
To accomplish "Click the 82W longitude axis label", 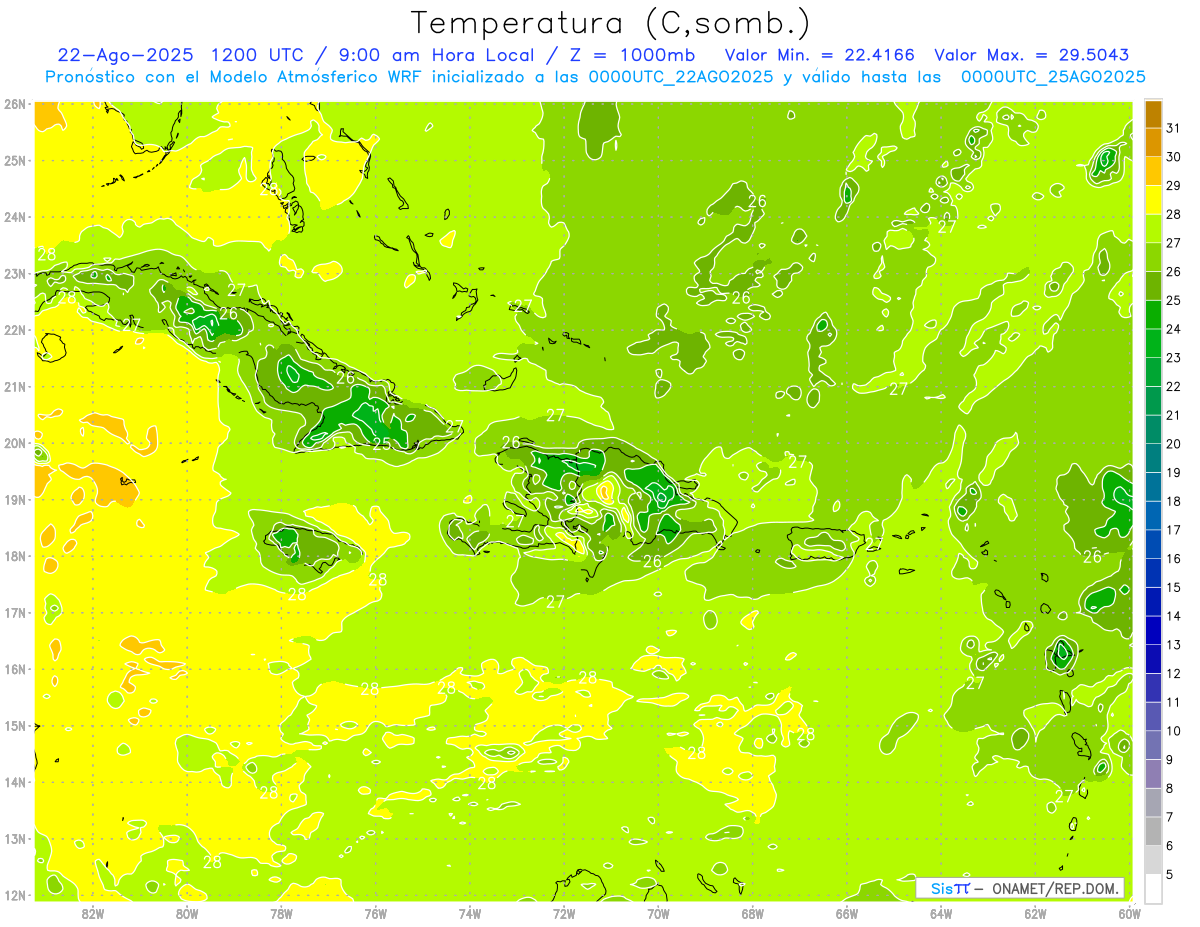I will pos(93,913).
